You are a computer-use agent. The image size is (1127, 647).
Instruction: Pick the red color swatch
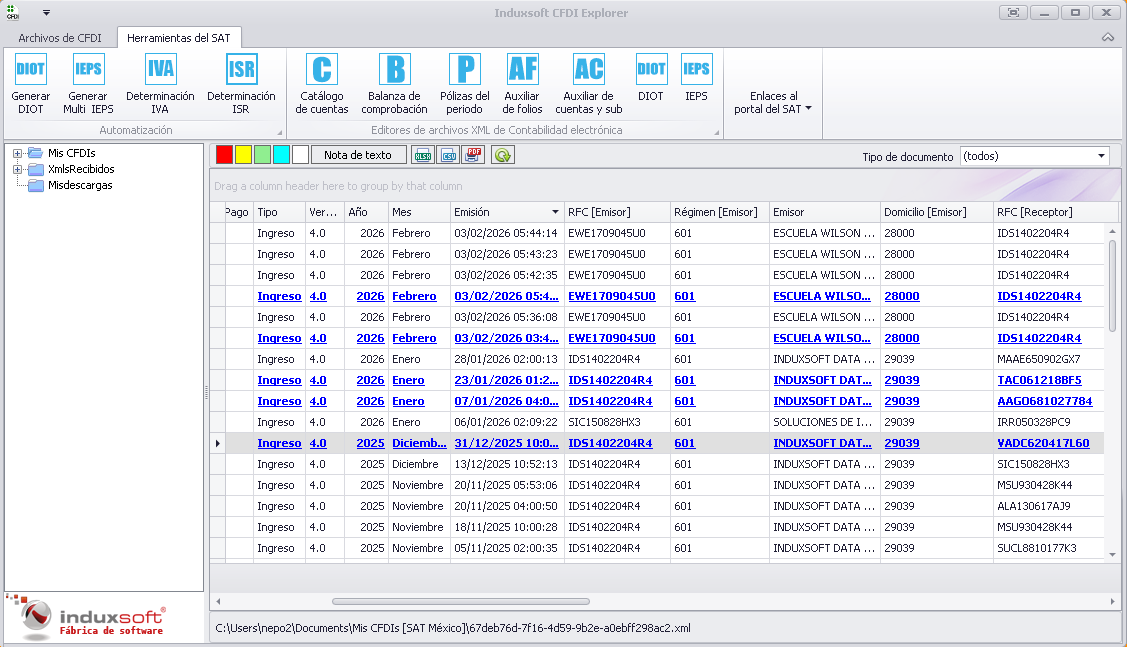[224, 155]
